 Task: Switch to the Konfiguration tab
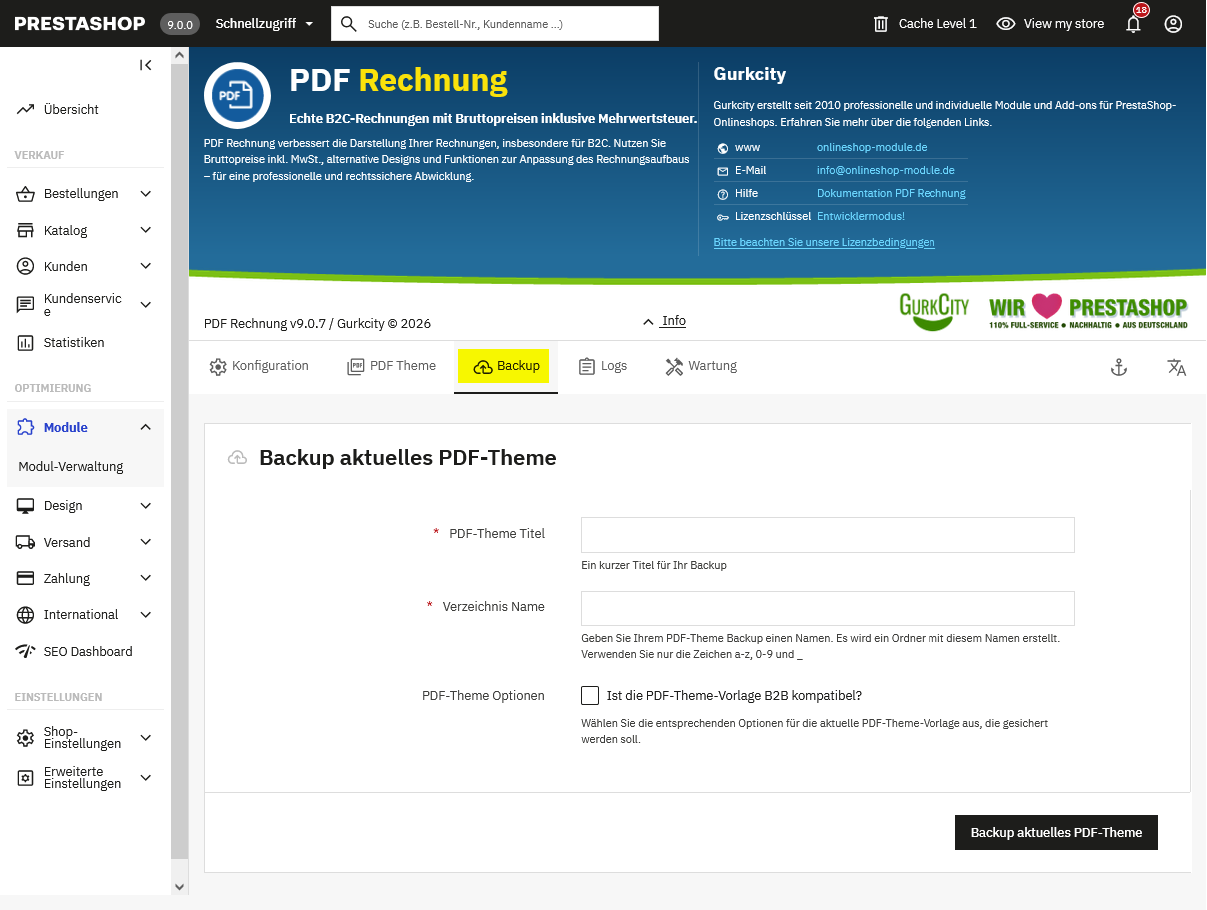(259, 366)
